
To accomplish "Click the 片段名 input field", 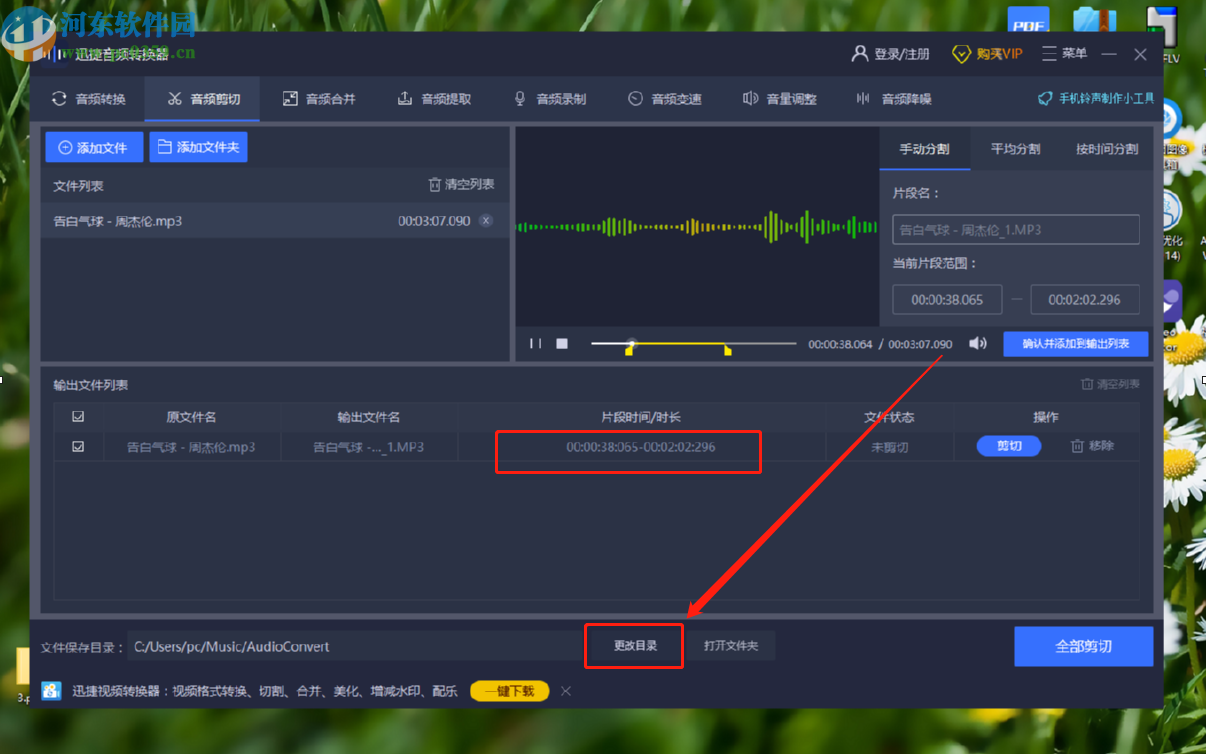I will coord(1016,230).
